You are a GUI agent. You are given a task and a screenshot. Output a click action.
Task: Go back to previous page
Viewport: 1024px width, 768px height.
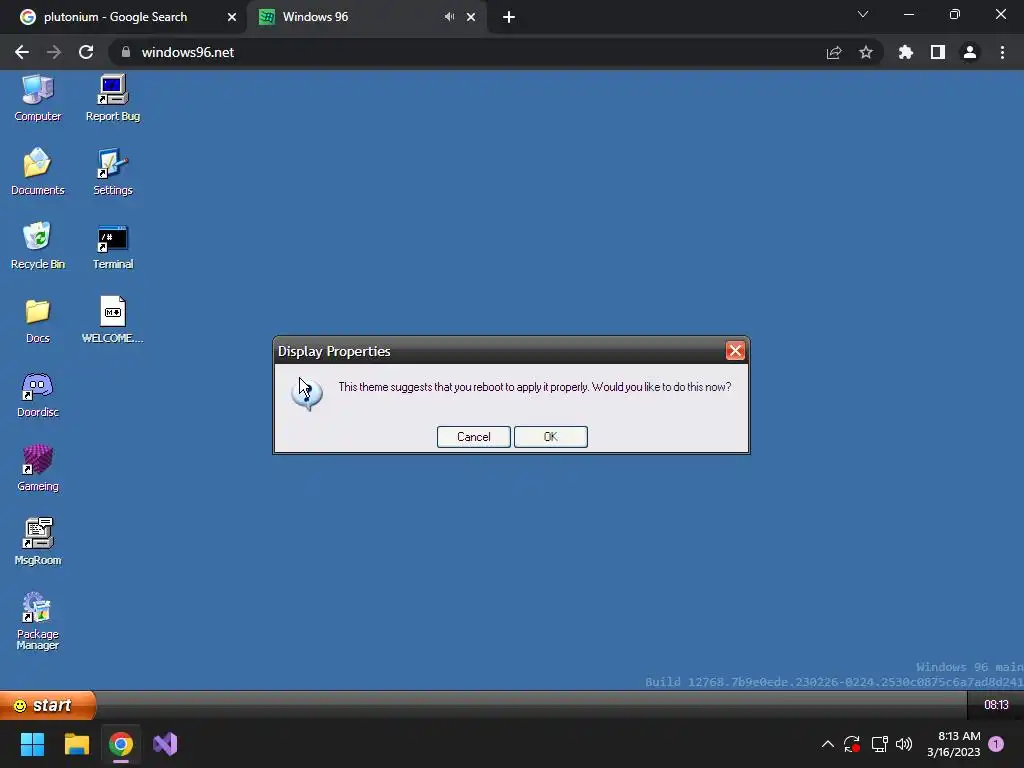(22, 52)
